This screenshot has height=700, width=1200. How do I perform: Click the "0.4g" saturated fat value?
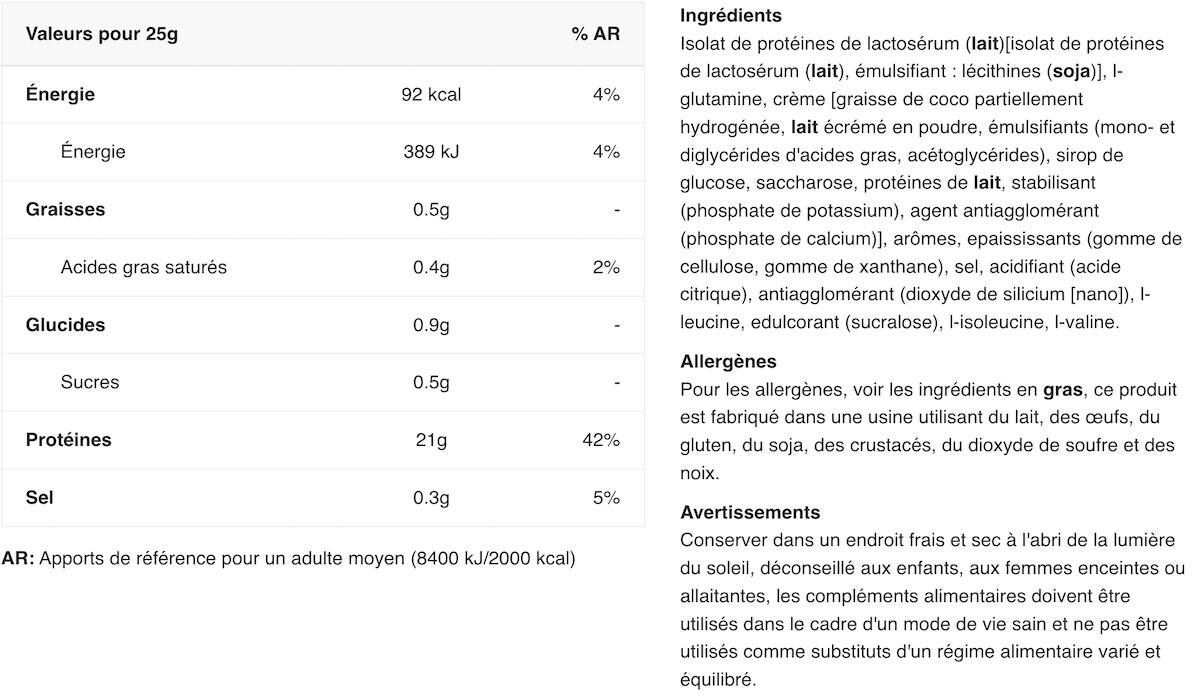[x=431, y=267]
